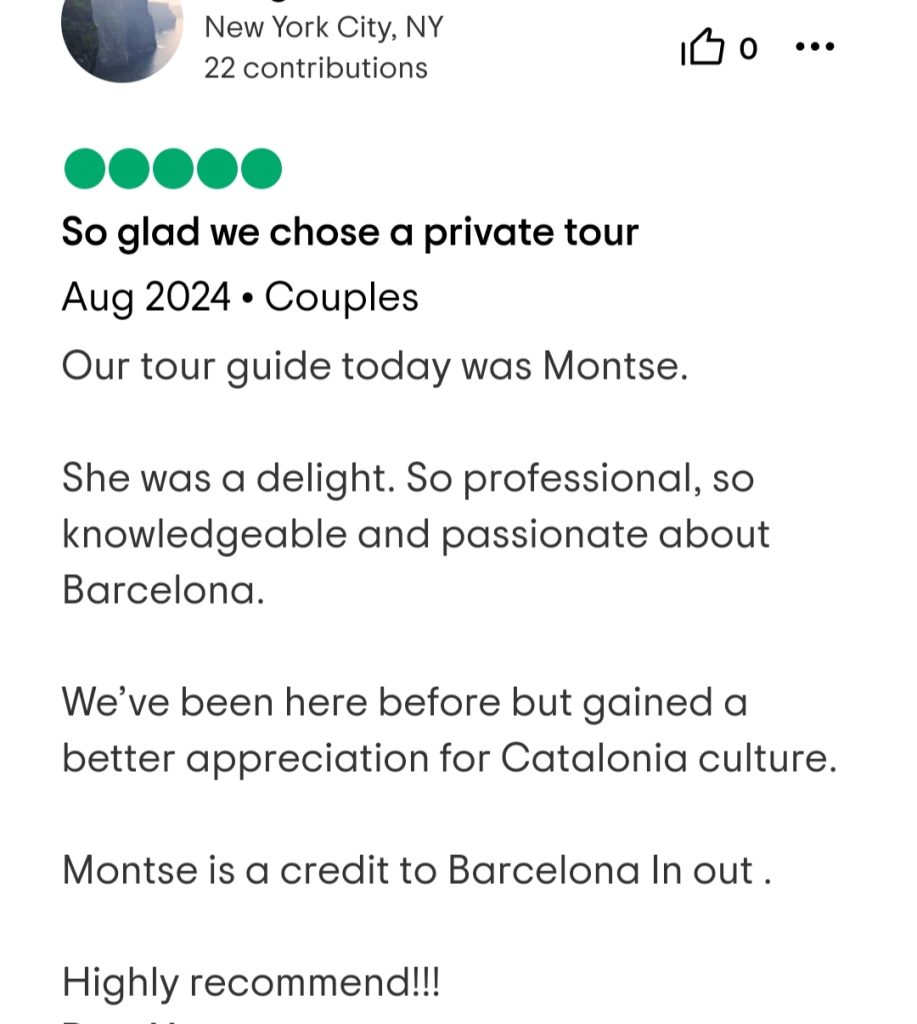Image resolution: width=917 pixels, height=1024 pixels.
Task: Click the helpful vote count number
Action: coord(748,48)
